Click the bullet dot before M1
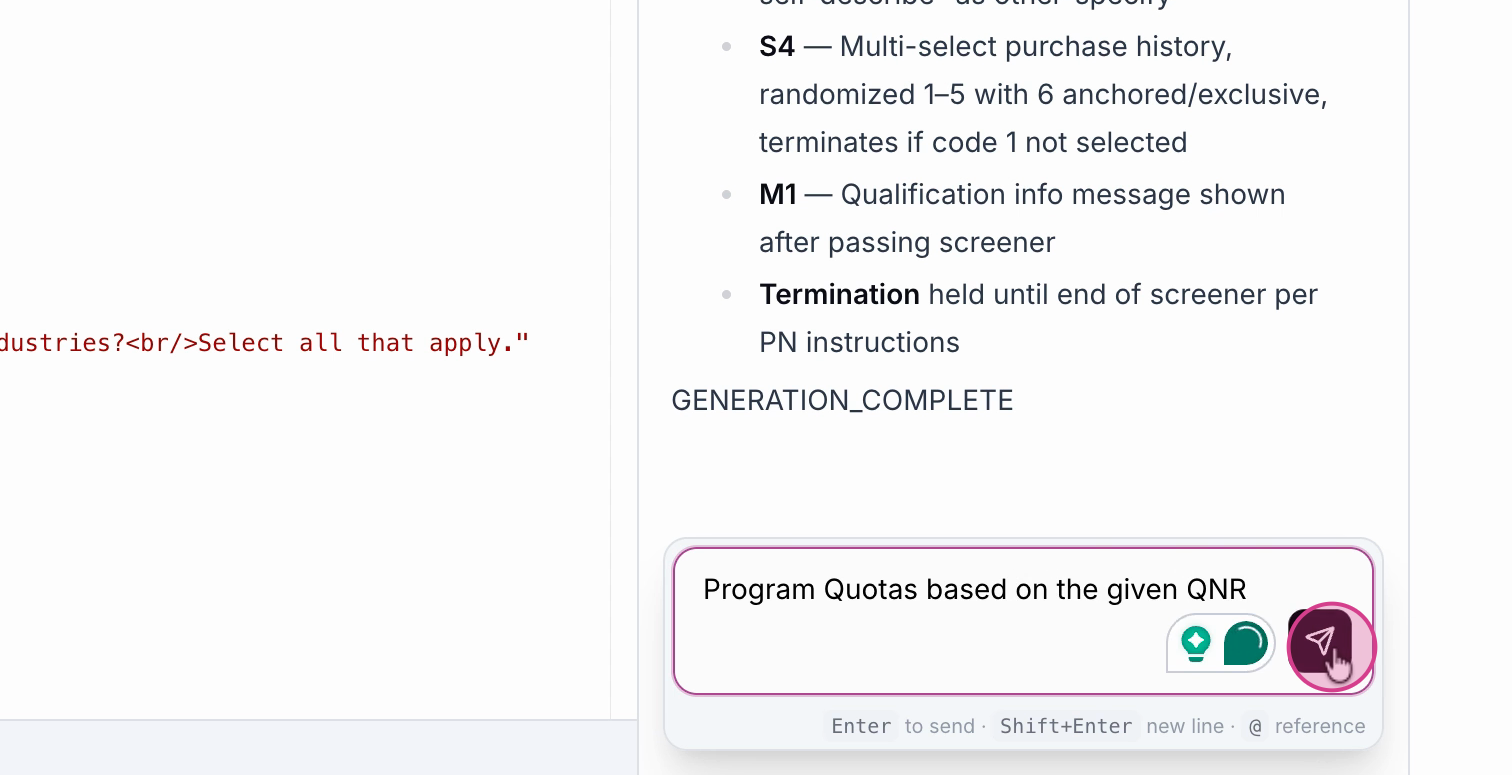 click(727, 194)
